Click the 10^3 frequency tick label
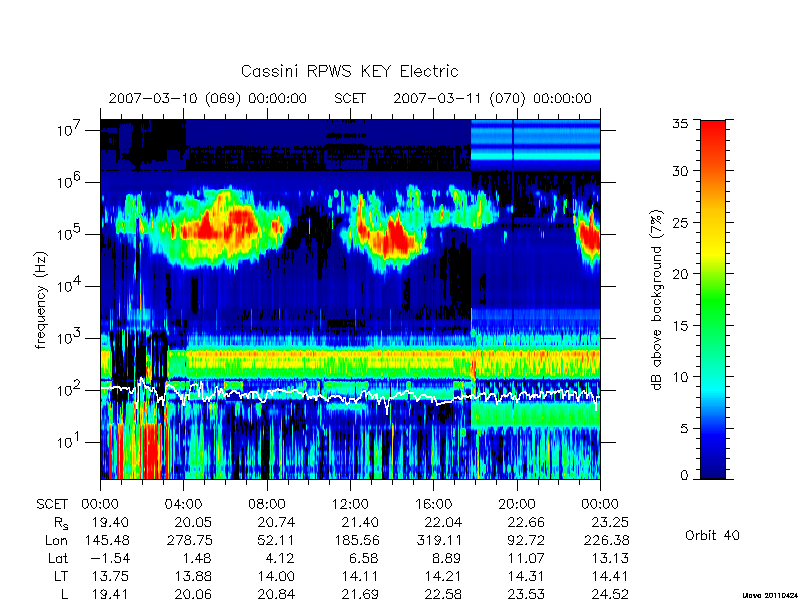The height and width of the screenshot is (600, 800). tap(70, 337)
